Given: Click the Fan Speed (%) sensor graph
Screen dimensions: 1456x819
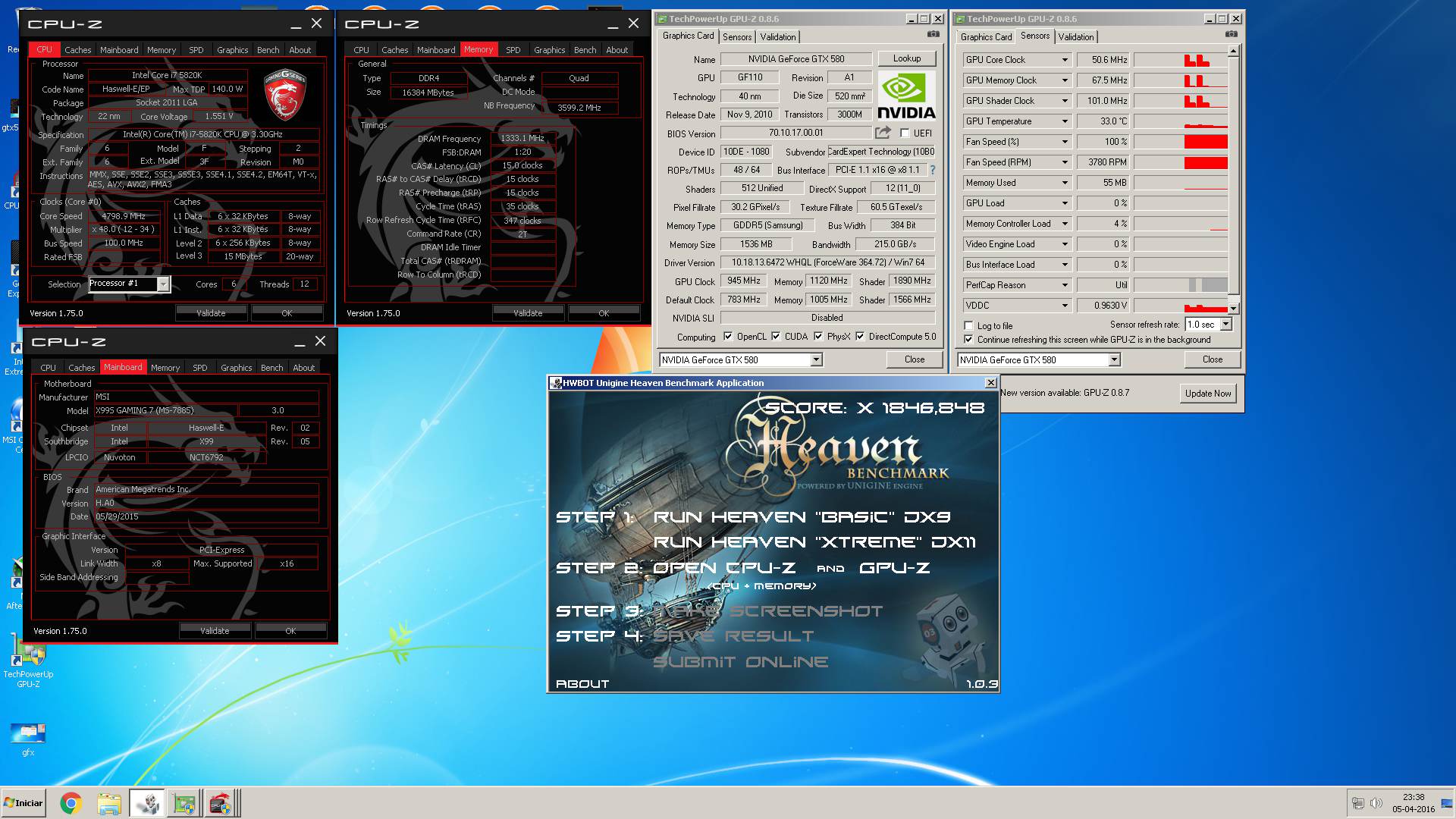Looking at the screenshot, I should pyautogui.click(x=1181, y=142).
